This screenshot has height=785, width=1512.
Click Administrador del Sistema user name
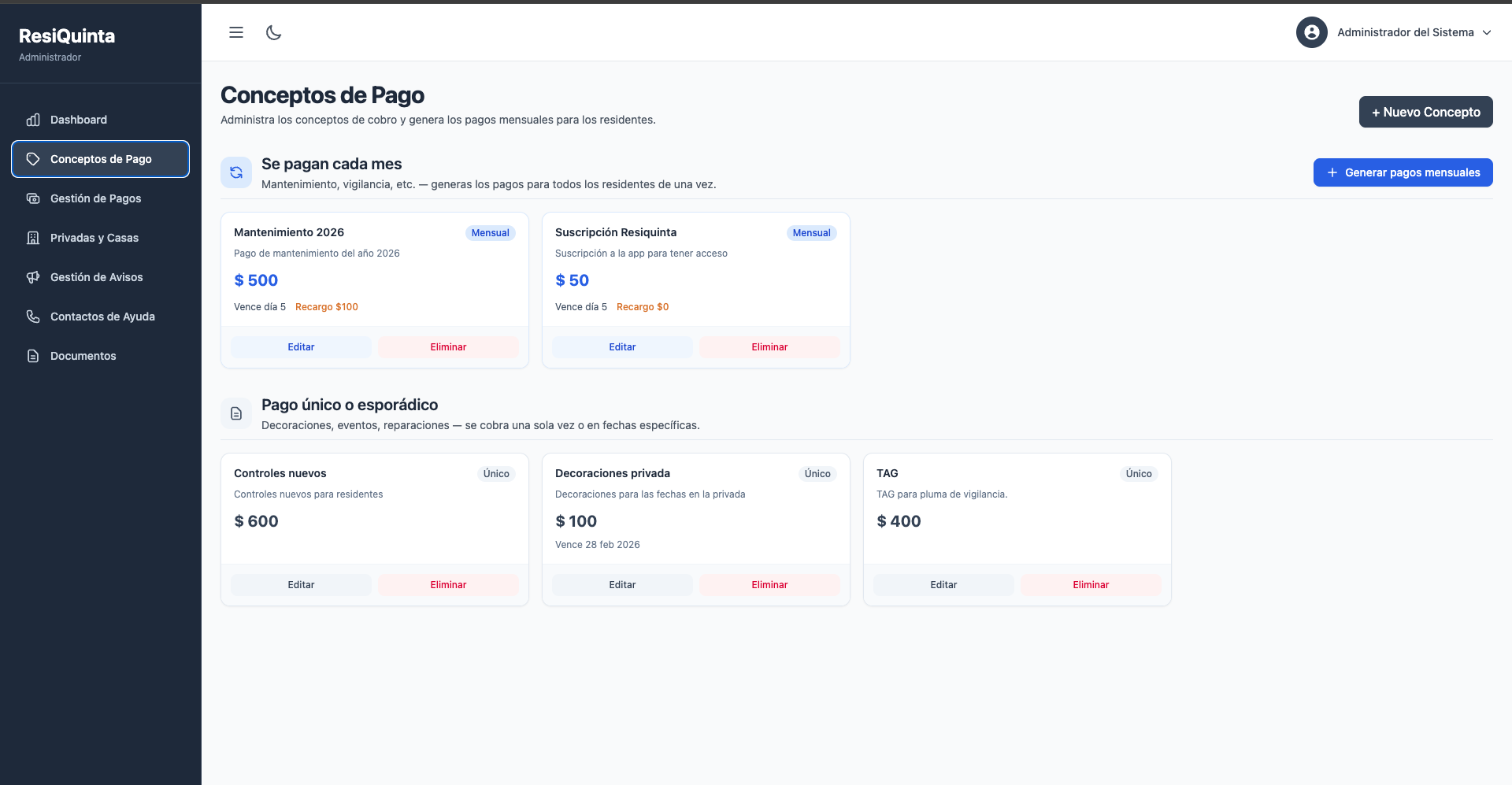tap(1406, 32)
